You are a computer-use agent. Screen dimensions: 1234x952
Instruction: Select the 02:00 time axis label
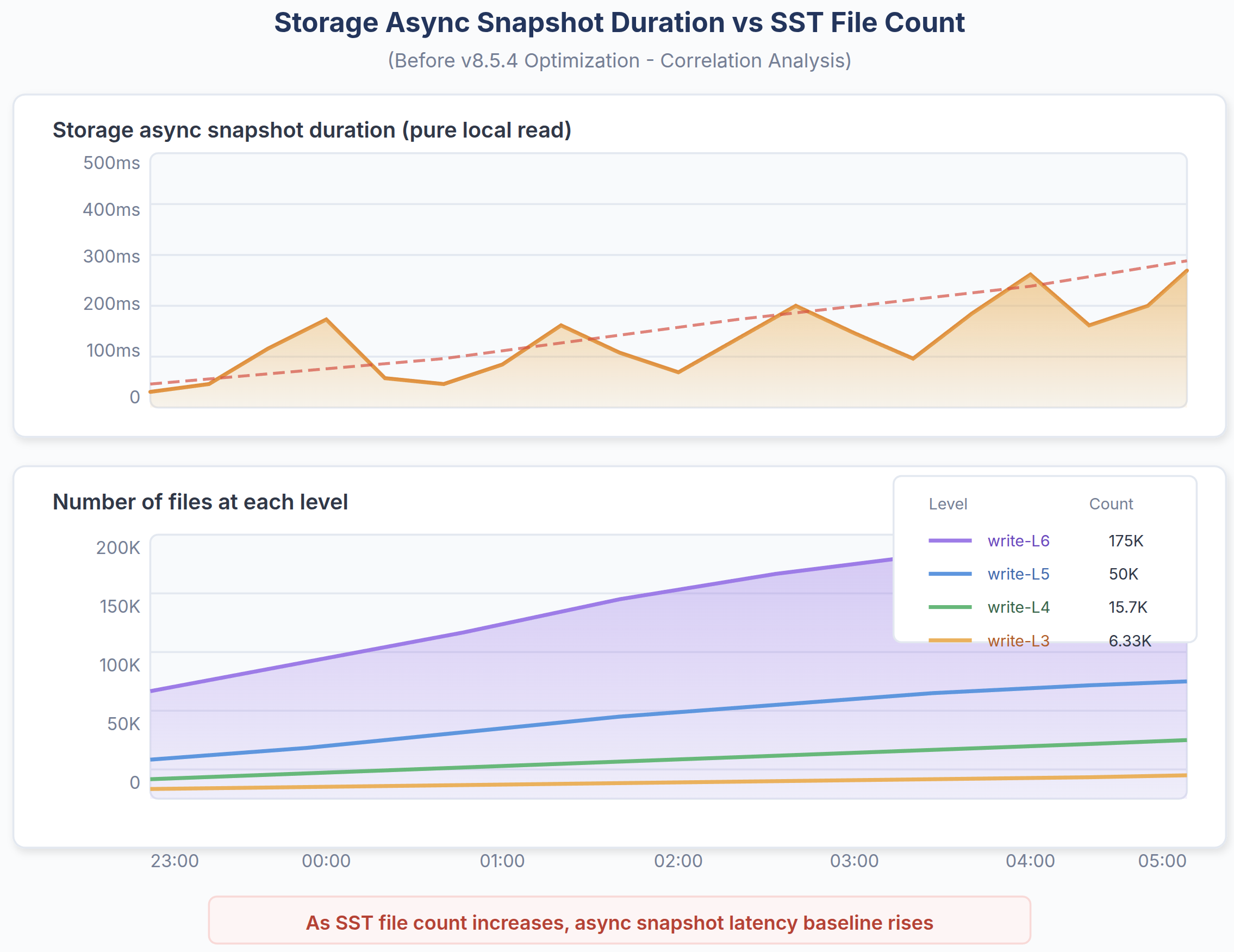point(678,861)
